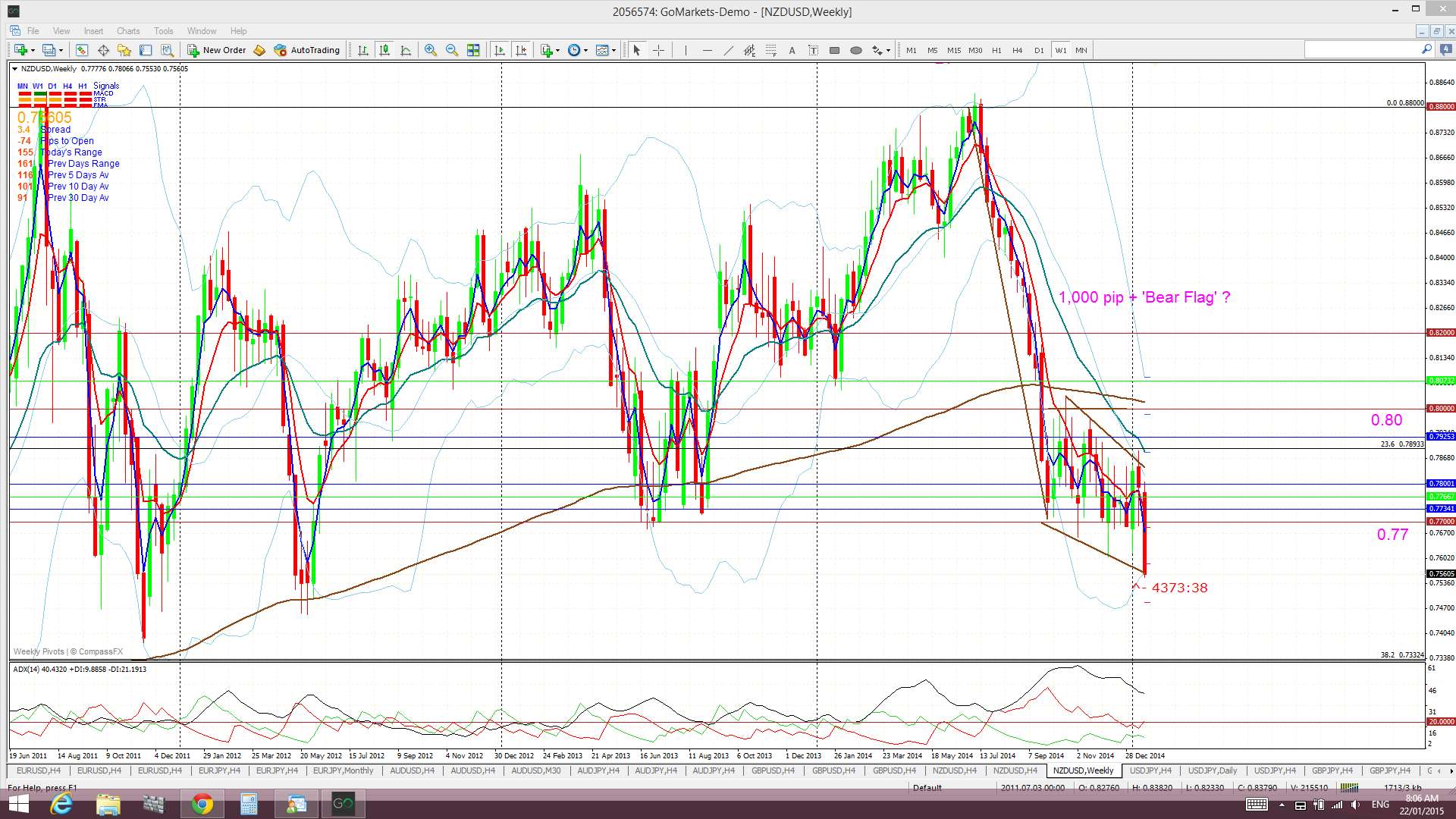This screenshot has width=1456, height=819.
Task: Expand the indicators list dropdown arrow
Action: click(x=558, y=50)
